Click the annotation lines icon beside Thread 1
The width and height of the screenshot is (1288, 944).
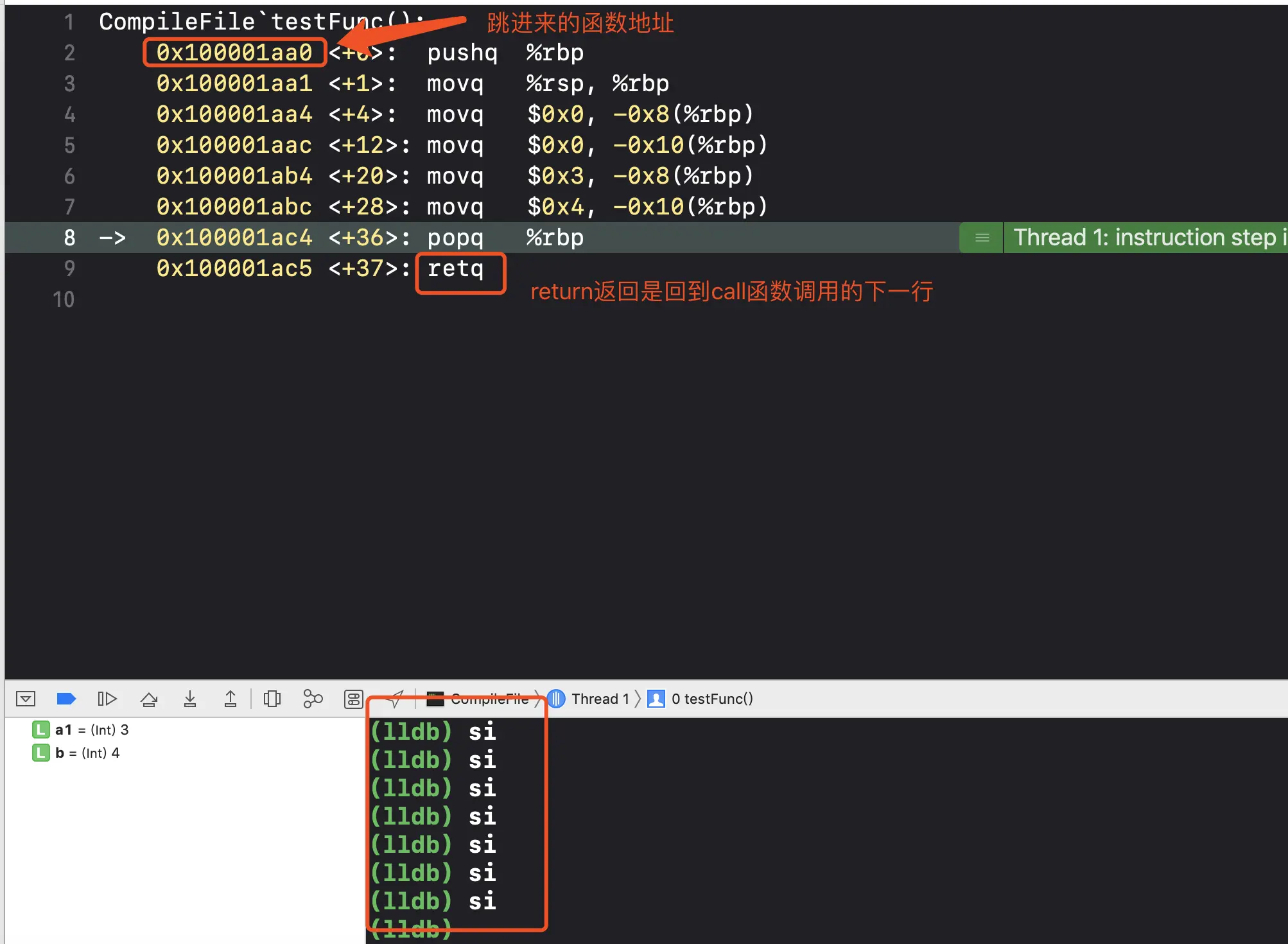click(x=982, y=238)
